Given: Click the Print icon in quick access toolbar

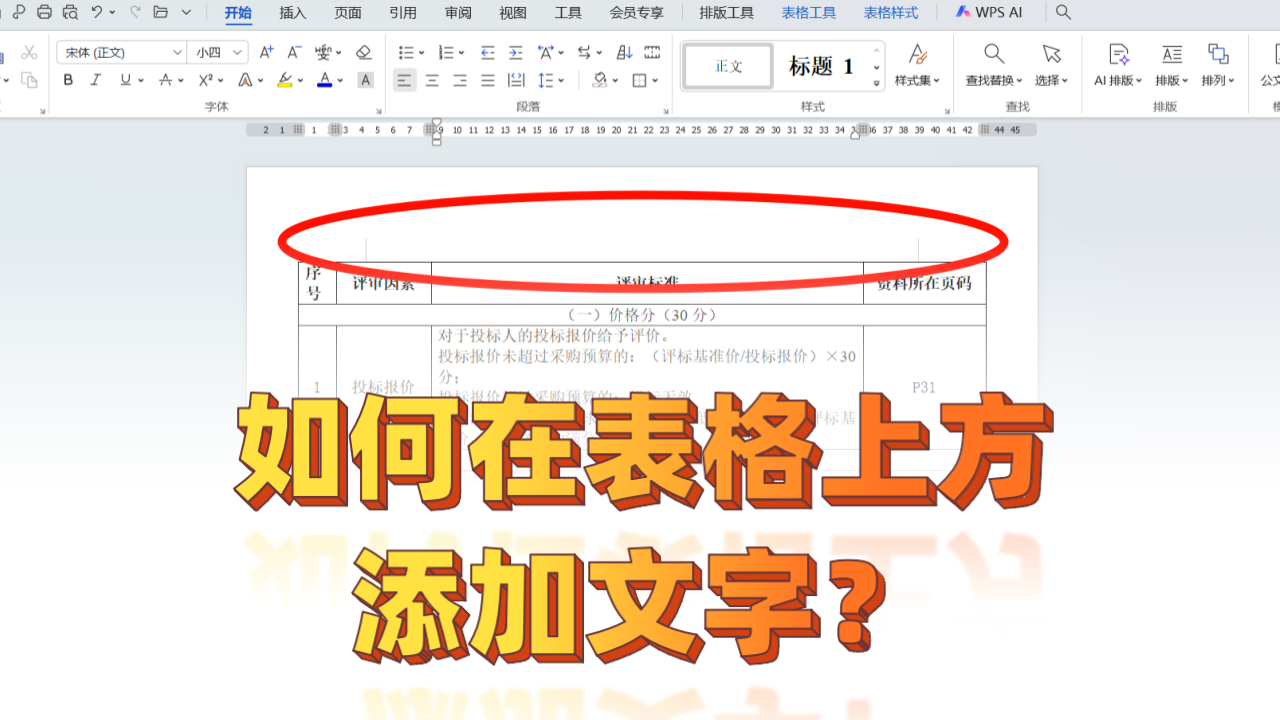Looking at the screenshot, I should 44,12.
